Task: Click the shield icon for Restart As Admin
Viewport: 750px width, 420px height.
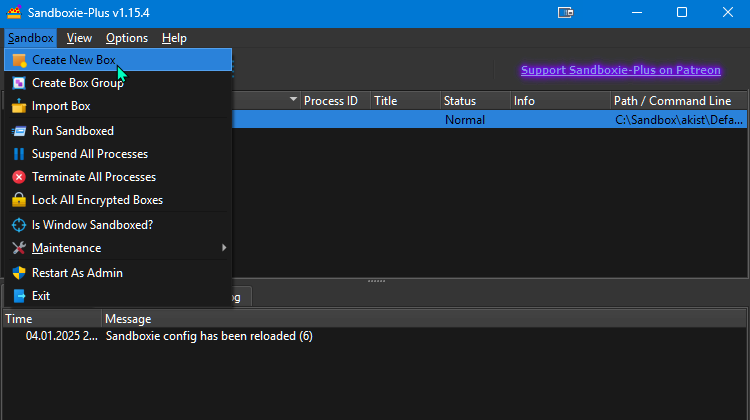Action: 19,273
